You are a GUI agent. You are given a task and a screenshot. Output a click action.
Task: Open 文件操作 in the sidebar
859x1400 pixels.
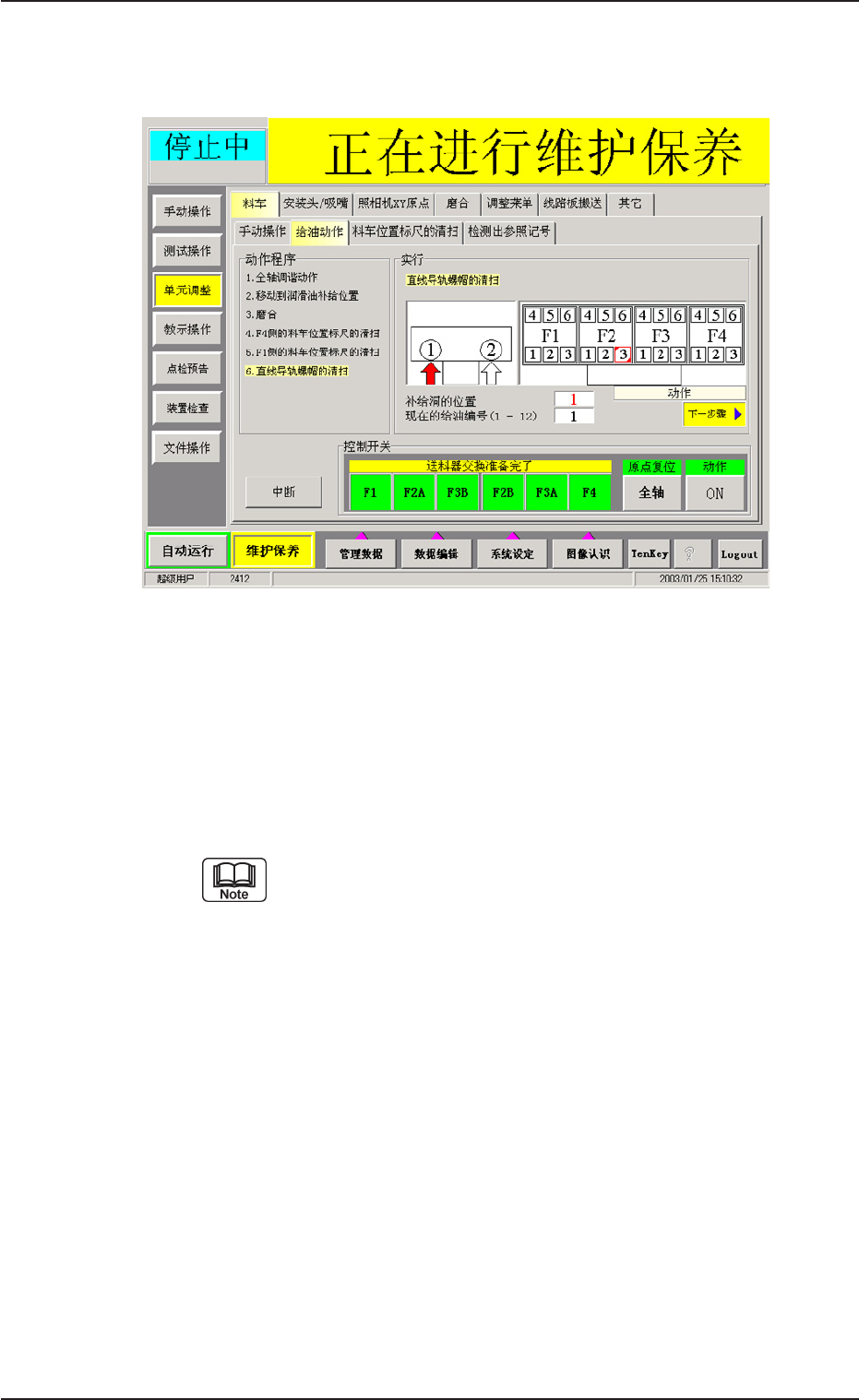pyautogui.click(x=187, y=447)
